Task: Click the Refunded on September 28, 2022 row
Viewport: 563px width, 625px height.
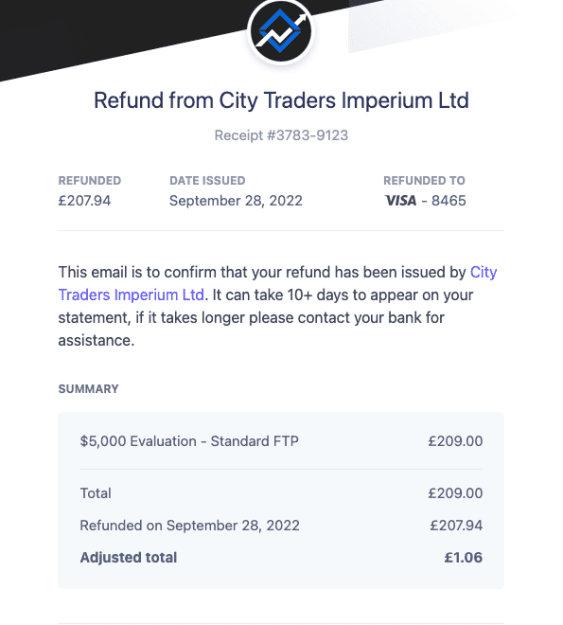Action: click(281, 525)
